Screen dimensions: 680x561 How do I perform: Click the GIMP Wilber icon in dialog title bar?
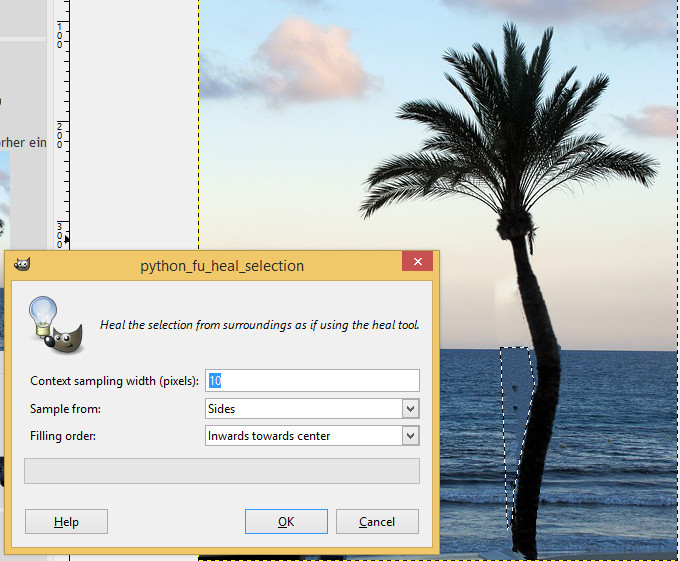[23, 265]
